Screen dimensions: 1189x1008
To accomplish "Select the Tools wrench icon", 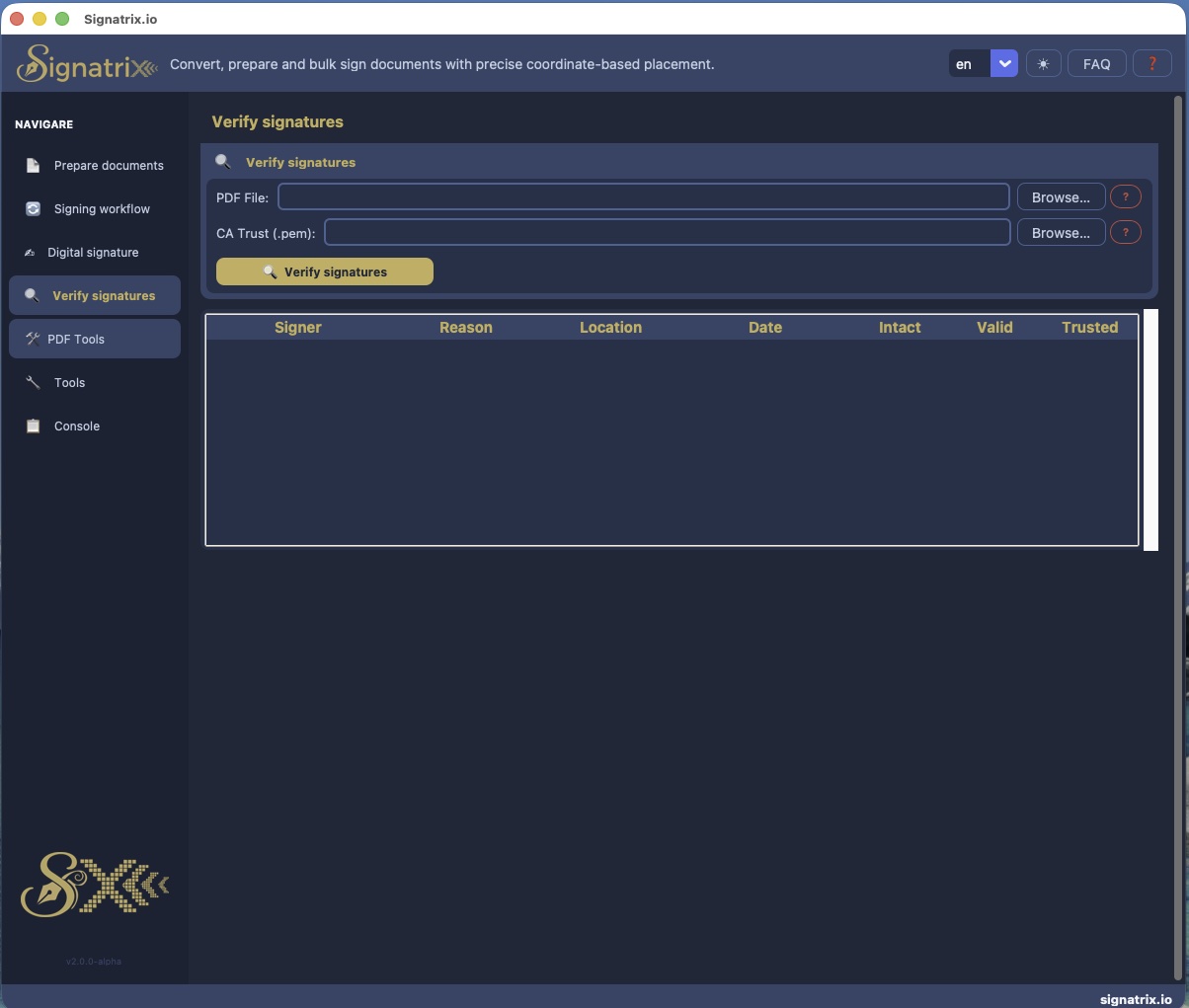I will (x=32, y=382).
